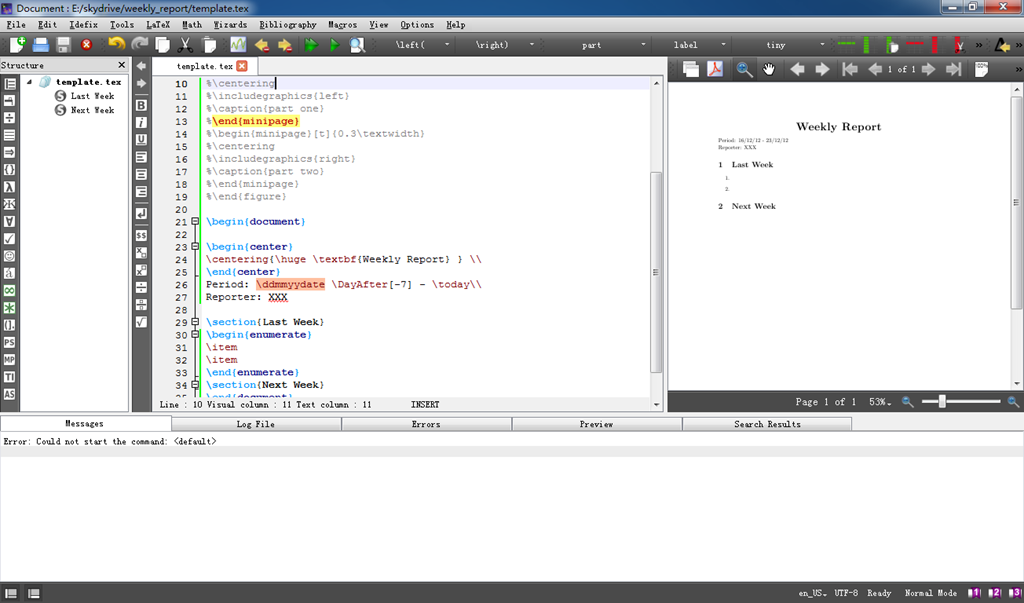The image size is (1024, 603).
Task: Click the Undo arrow icon
Action: (116, 45)
